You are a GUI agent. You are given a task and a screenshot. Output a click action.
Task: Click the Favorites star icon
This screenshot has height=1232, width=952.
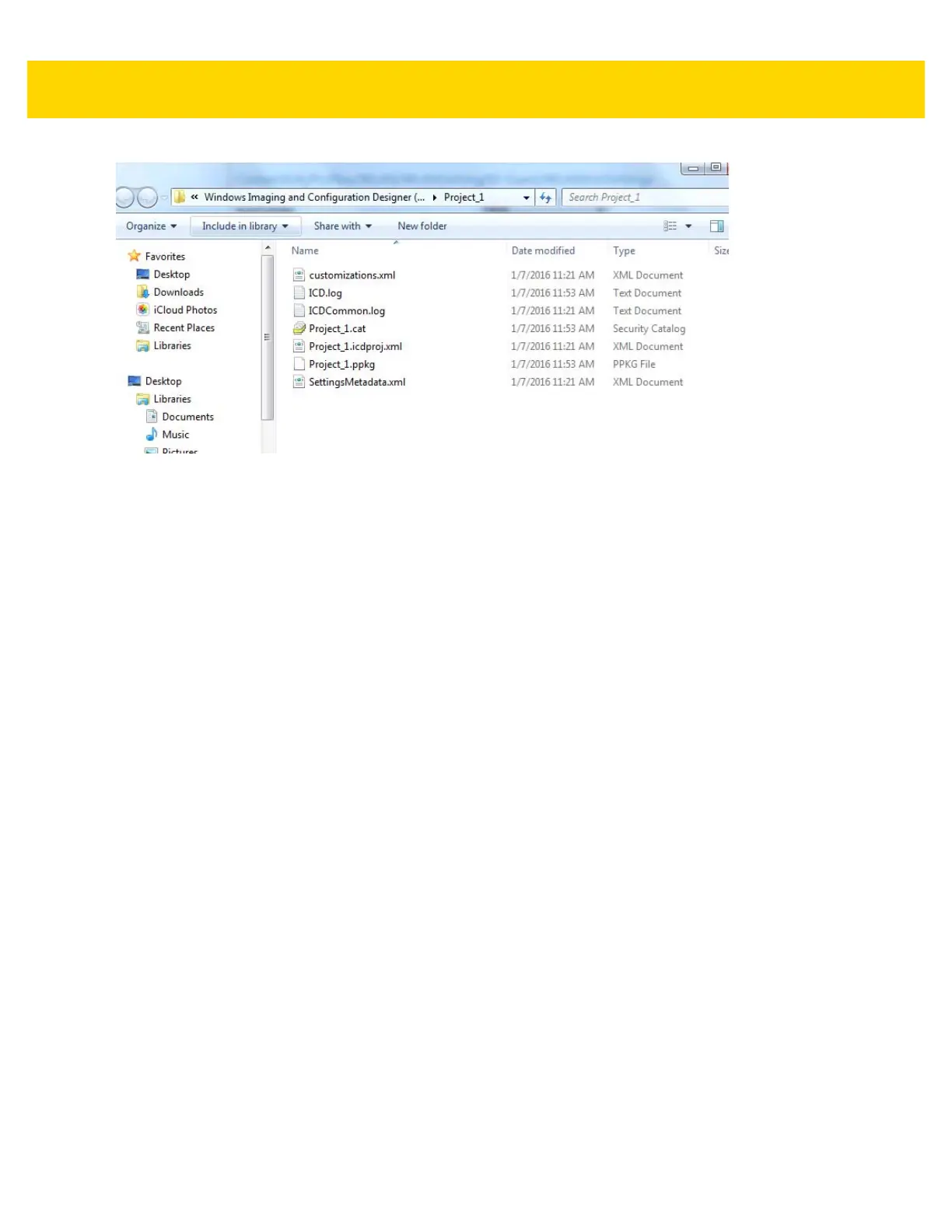(x=135, y=256)
